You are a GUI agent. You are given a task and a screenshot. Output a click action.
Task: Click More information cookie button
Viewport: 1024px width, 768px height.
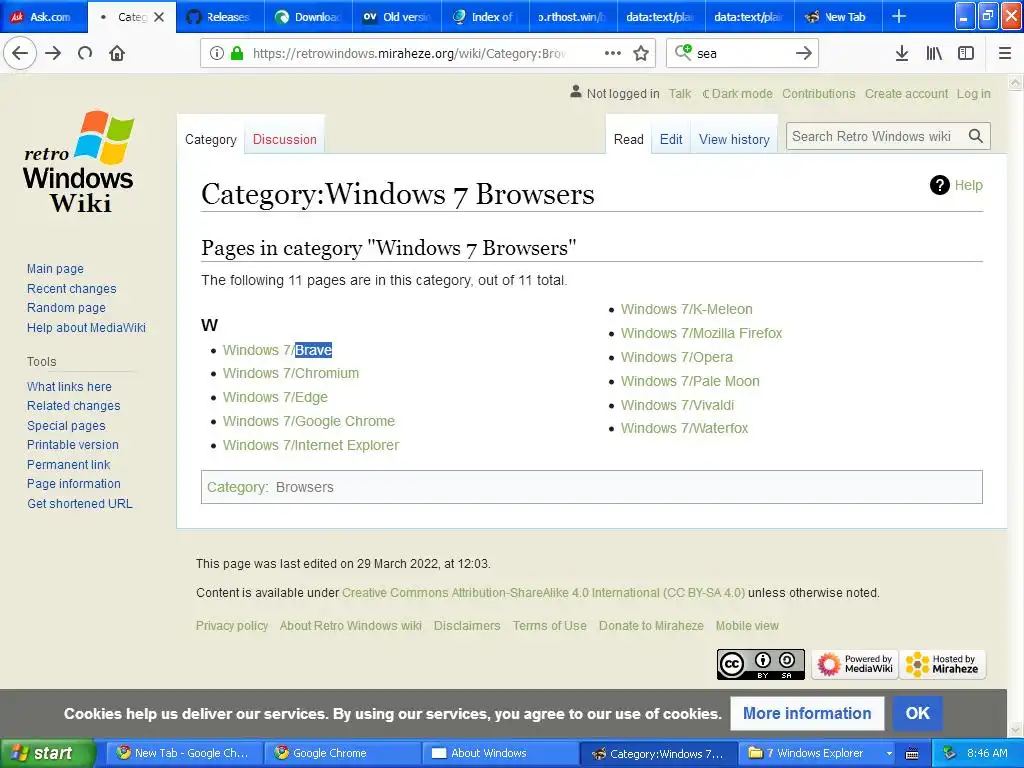(807, 713)
